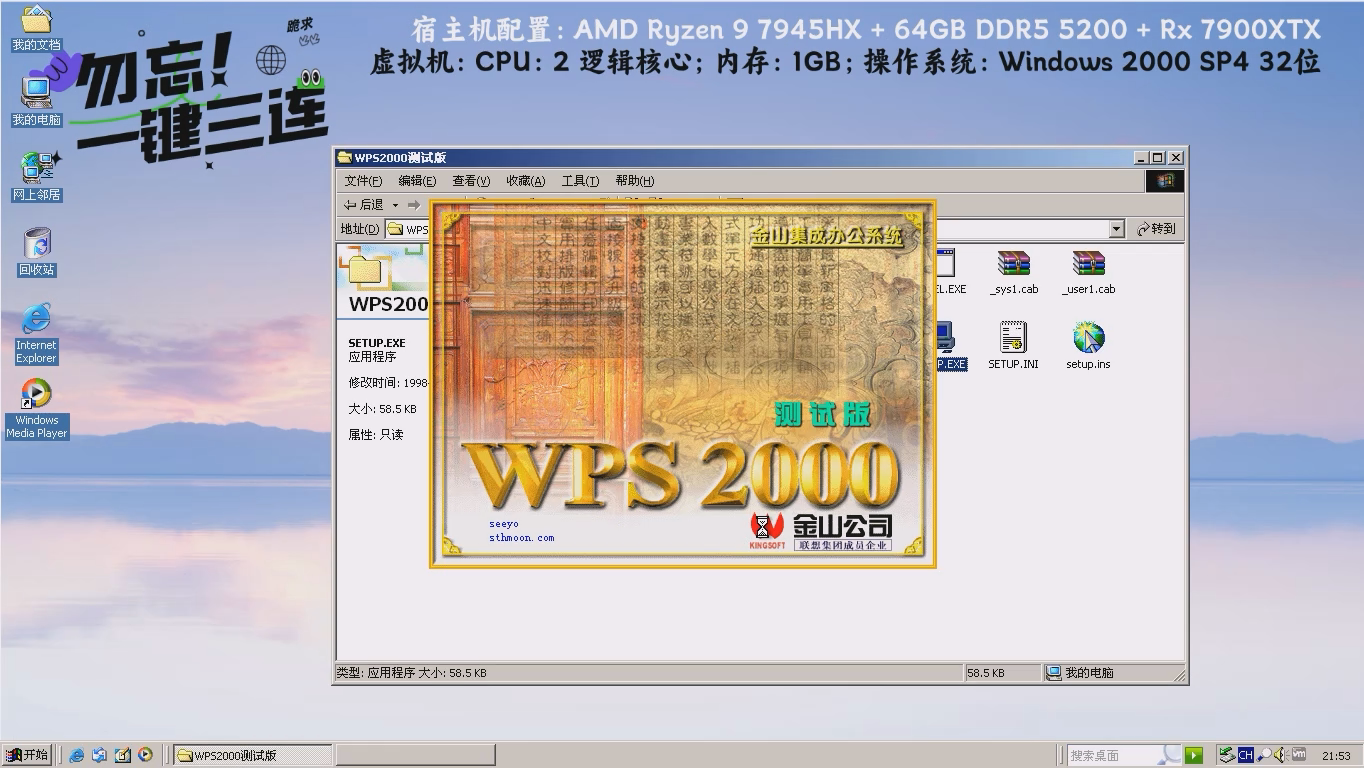Image resolution: width=1364 pixels, height=768 pixels.
Task: Select the Windows Media Player desktop shortcut
Action: (x=37, y=409)
